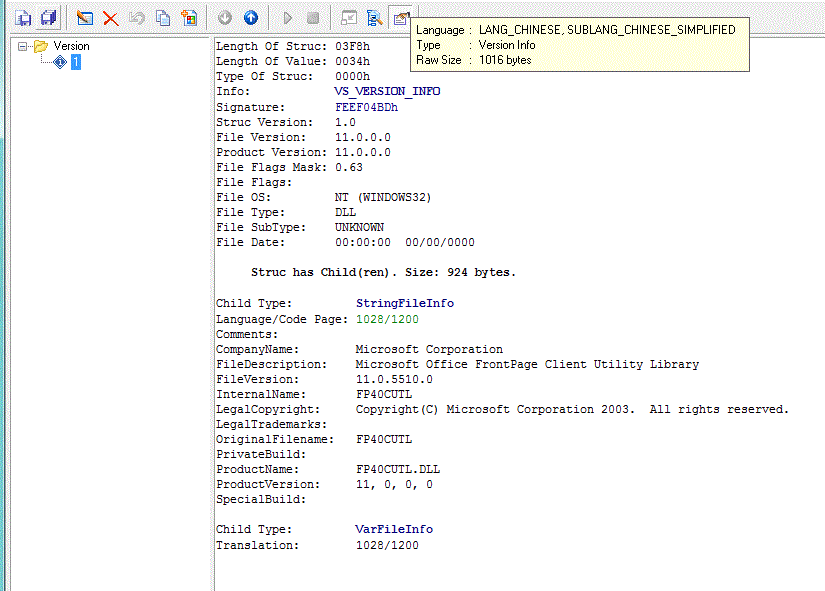
Task: Click the File Flags Mask 0.63 value
Action: (x=349, y=167)
